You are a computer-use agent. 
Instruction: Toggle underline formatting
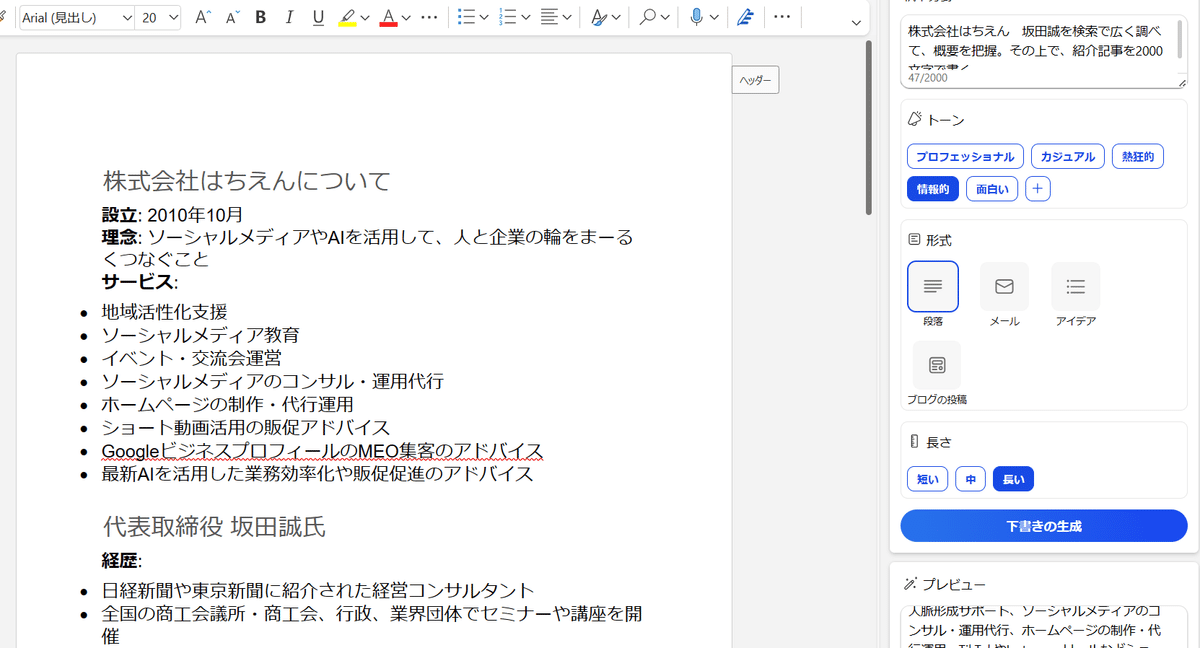[x=319, y=18]
